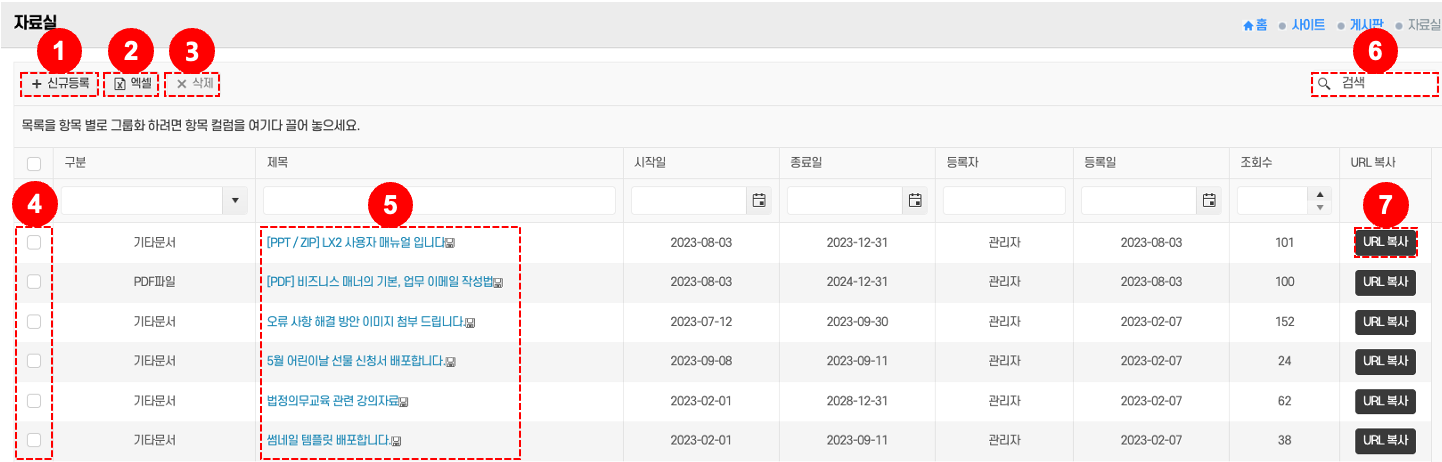Increase the 조회수 filter value with up arrow

click(1320, 195)
